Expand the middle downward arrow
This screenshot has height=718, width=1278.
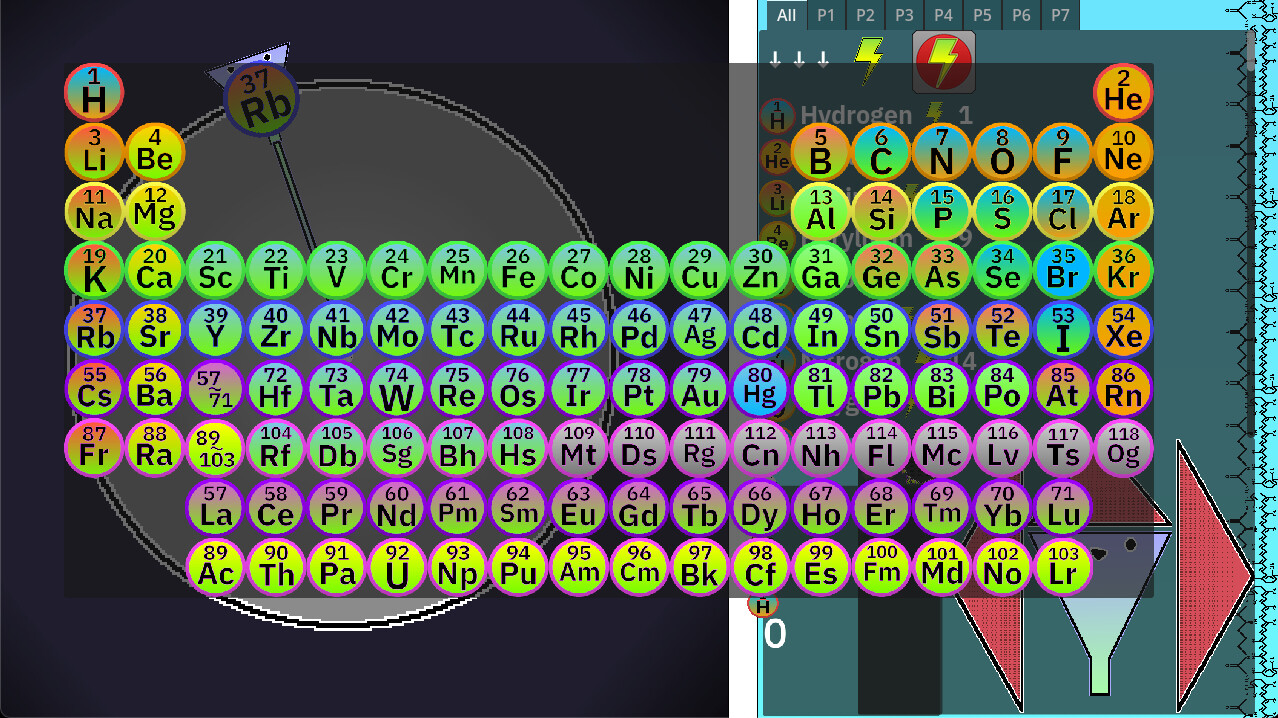(797, 60)
